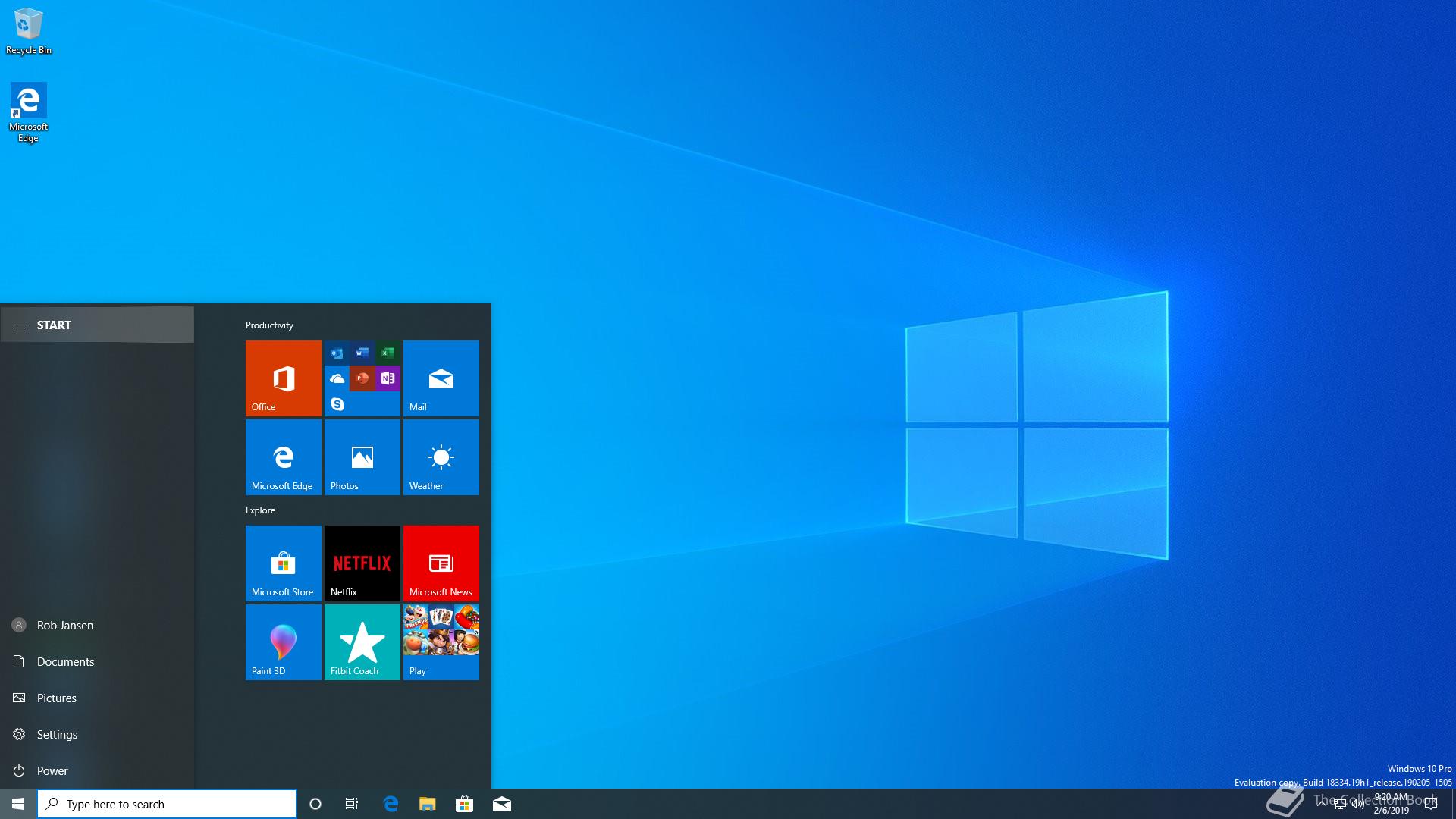
Task: Click the Productivity group header
Action: (x=269, y=325)
